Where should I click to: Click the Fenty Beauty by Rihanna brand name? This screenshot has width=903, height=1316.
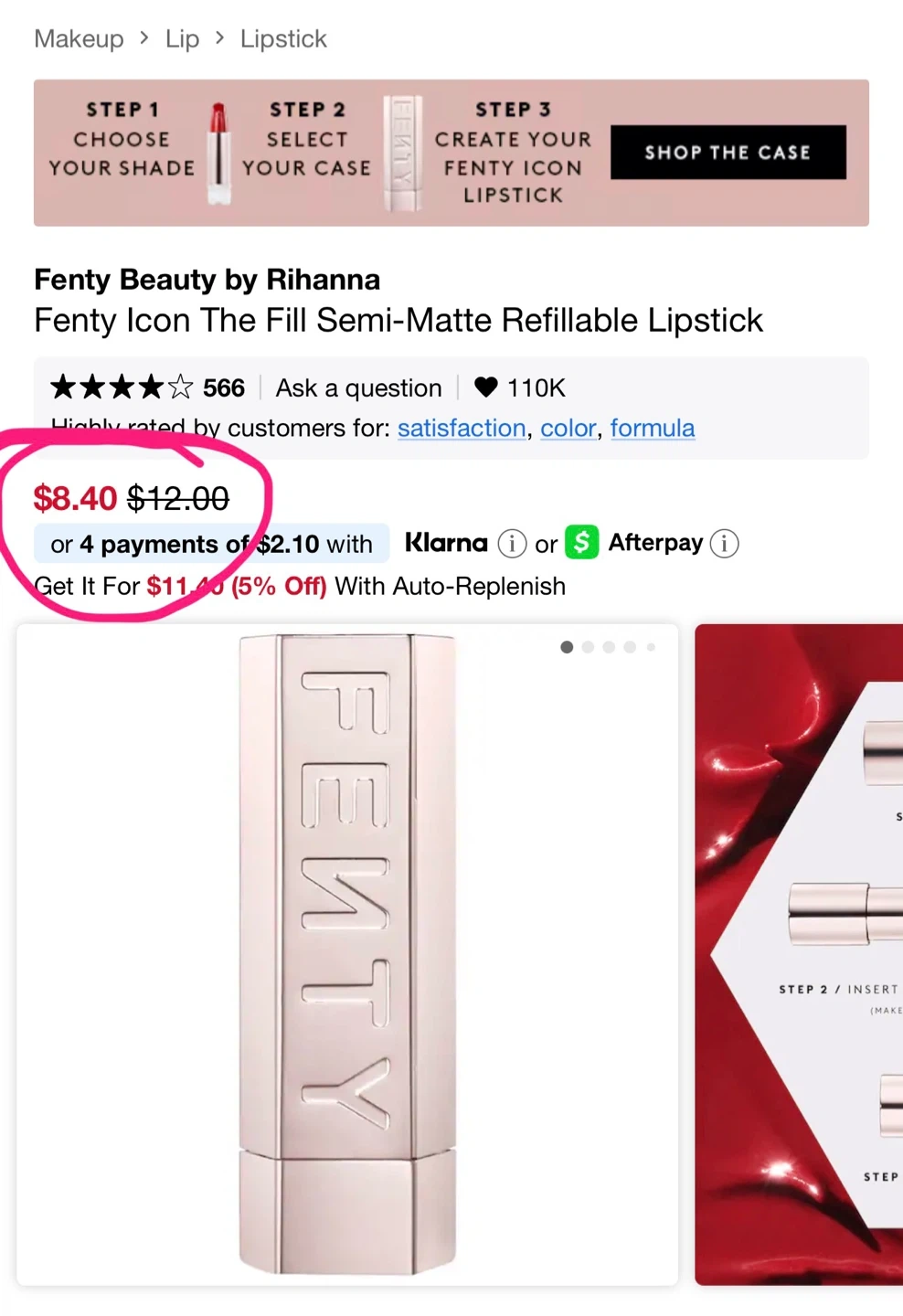click(207, 279)
